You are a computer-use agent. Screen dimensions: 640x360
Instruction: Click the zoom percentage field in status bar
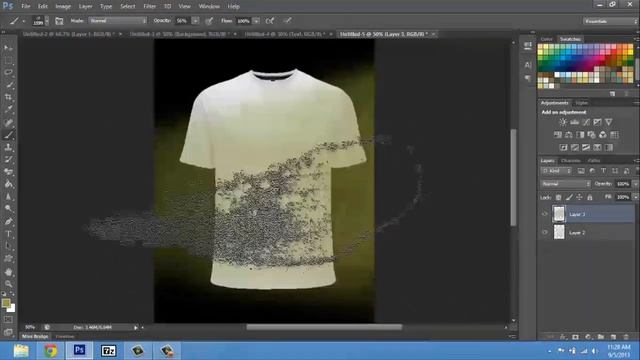(x=30, y=327)
